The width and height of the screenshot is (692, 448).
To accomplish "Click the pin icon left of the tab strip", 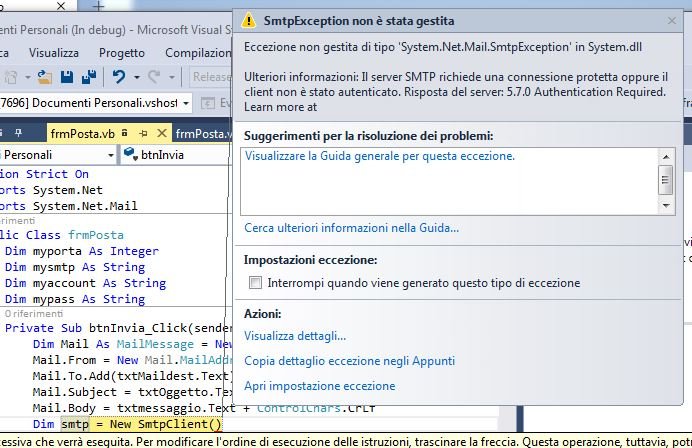I will 19,133.
